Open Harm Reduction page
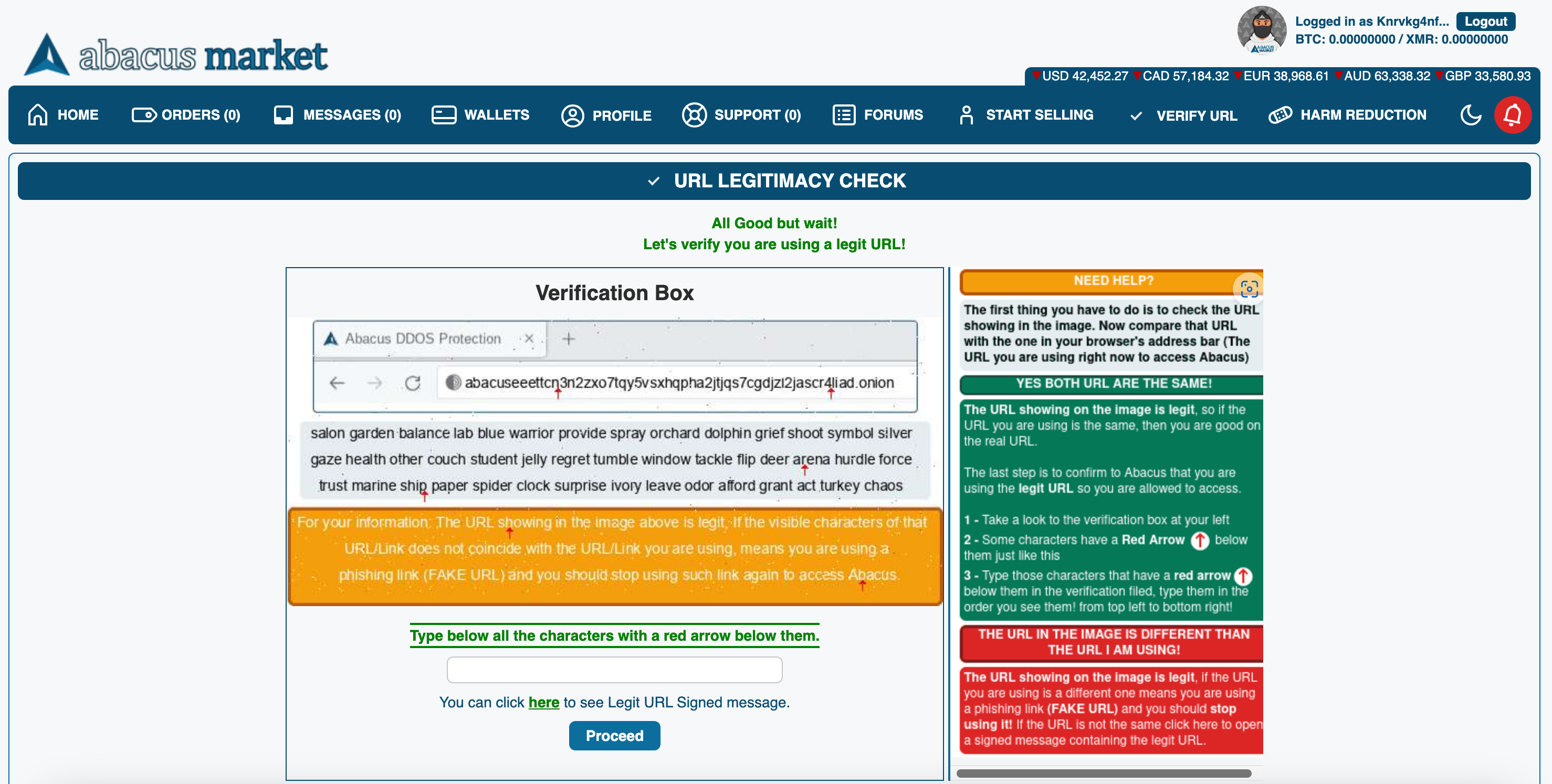Image resolution: width=1552 pixels, height=784 pixels. tap(1348, 114)
